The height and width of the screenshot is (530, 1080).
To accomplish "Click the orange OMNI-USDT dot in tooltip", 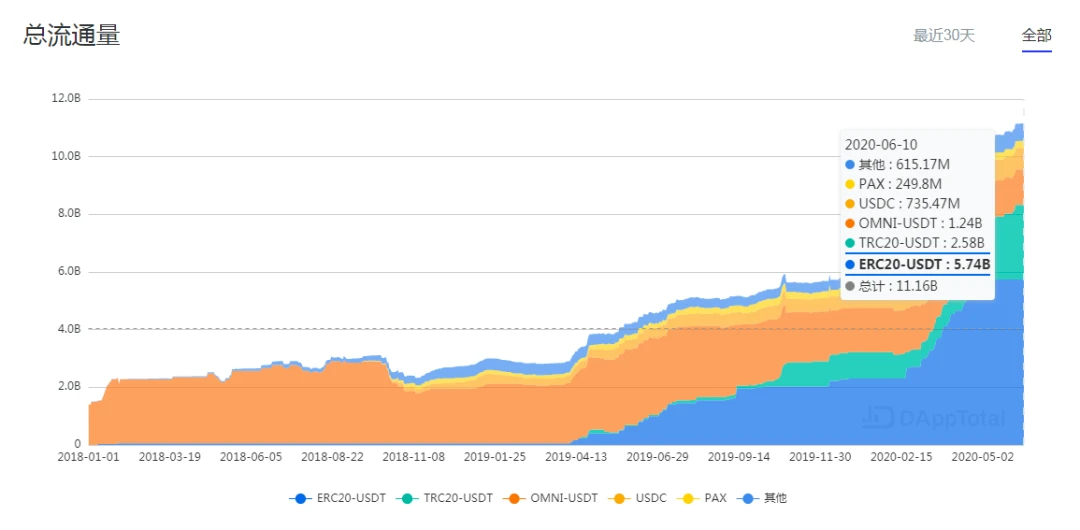I will point(850,223).
